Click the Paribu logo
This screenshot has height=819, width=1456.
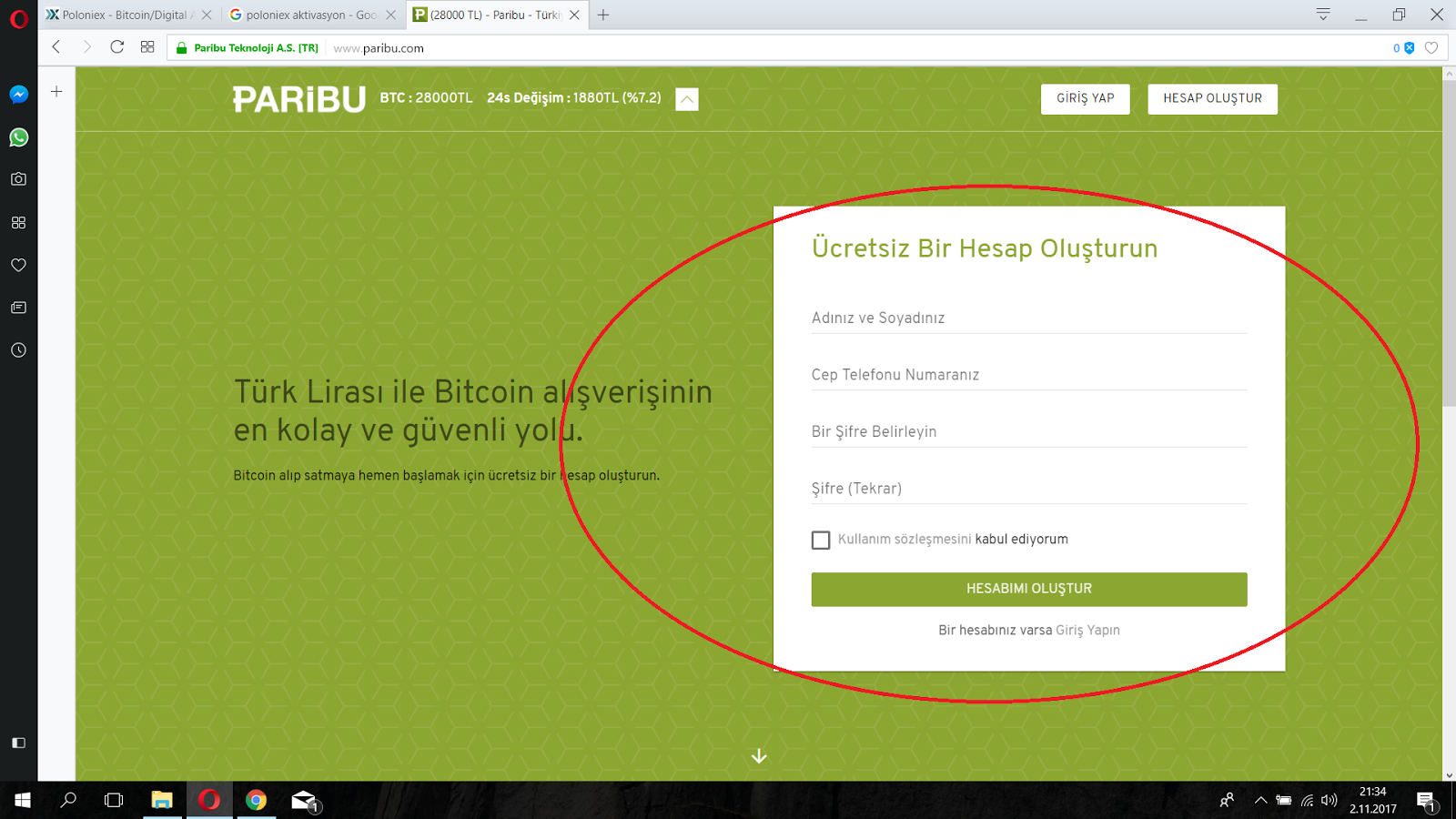coord(299,99)
